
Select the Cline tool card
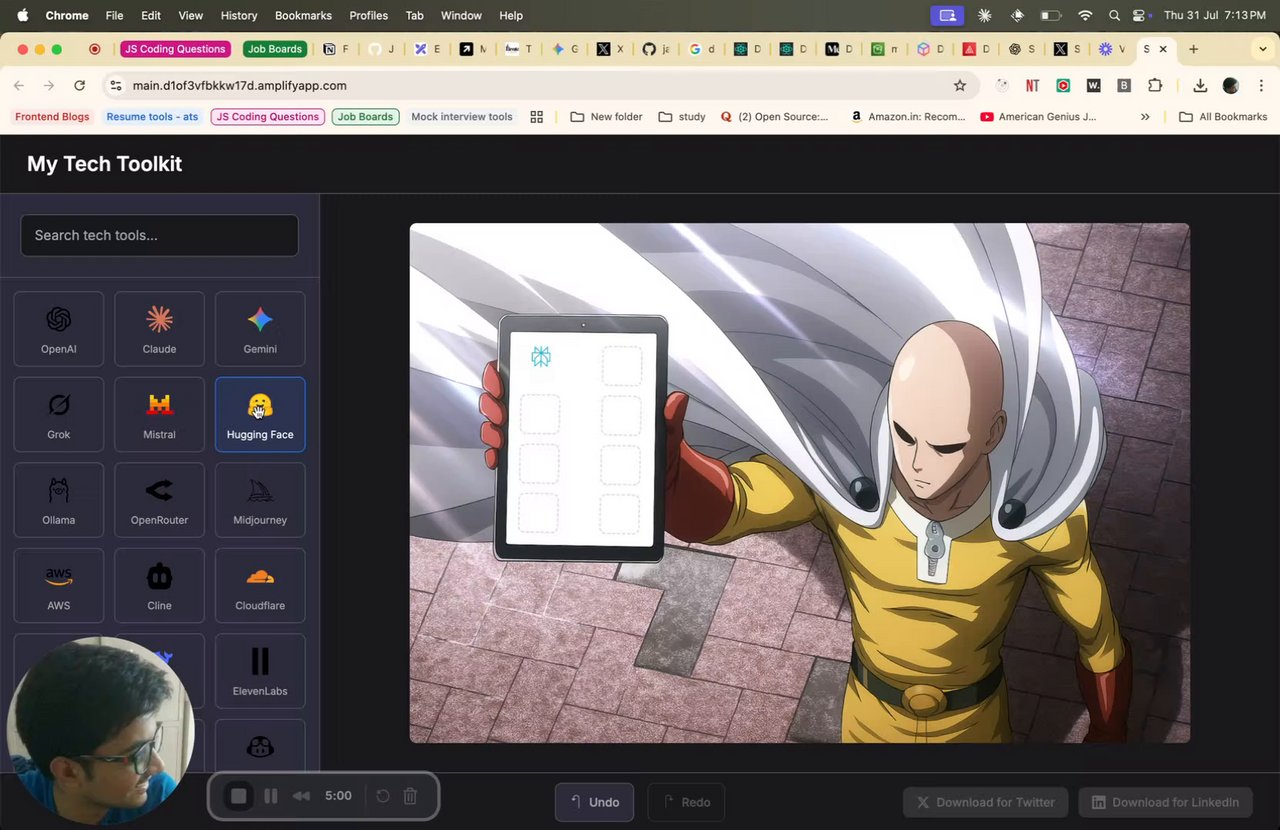(x=159, y=585)
